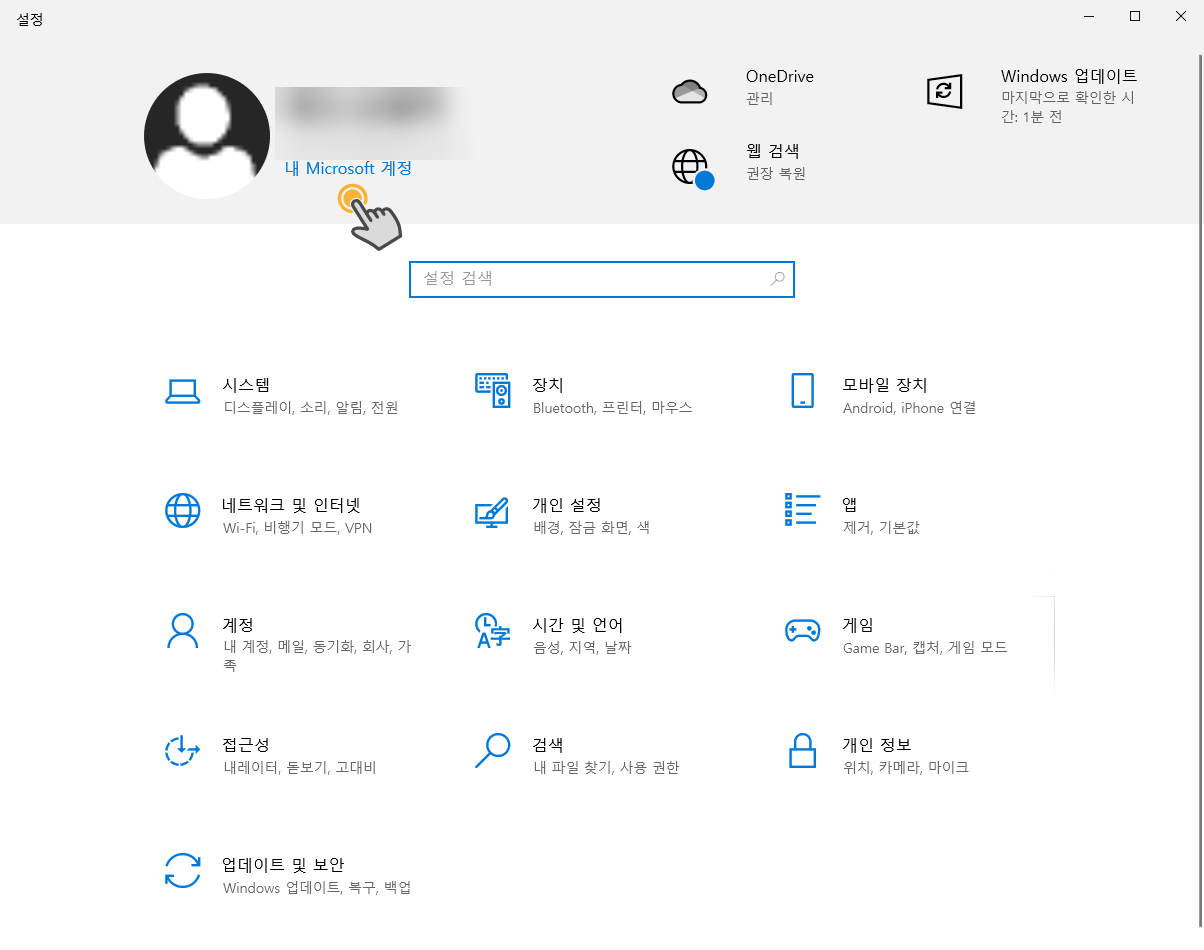Open 네트워크 및 인터넷 settings
Image resolution: width=1204 pixels, height=950 pixels.
click(291, 505)
